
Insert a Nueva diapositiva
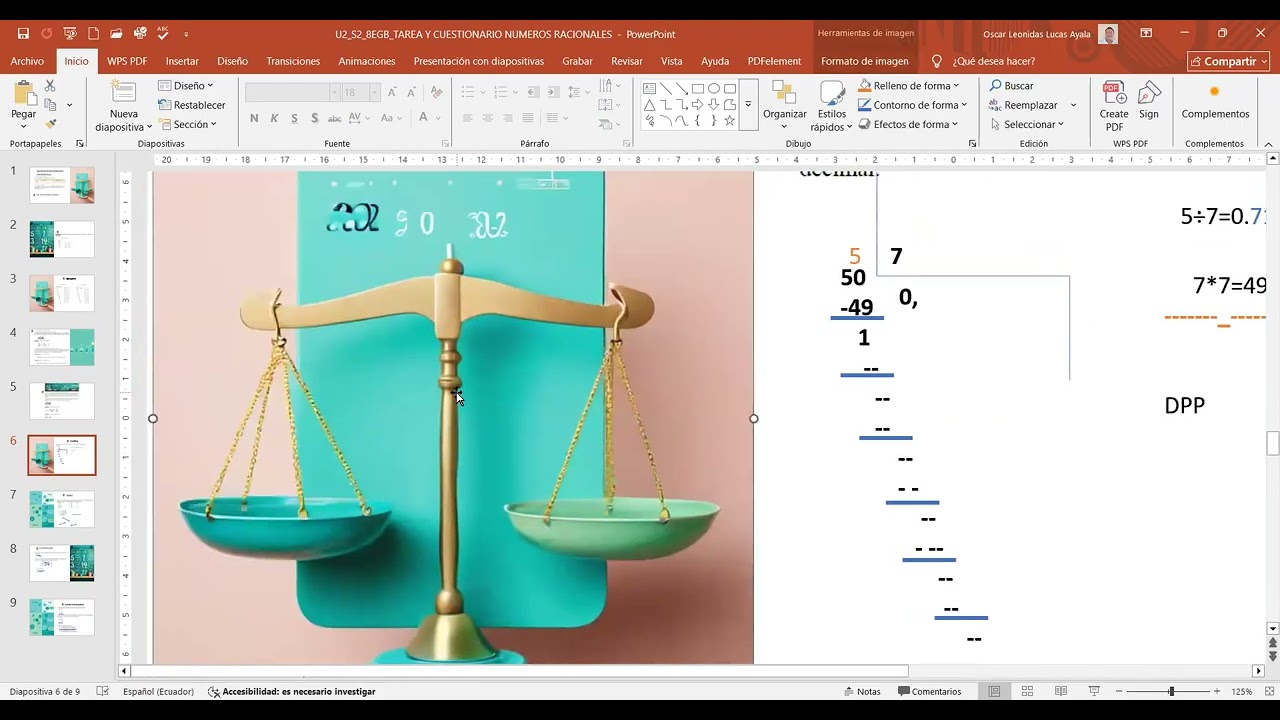tap(123, 106)
